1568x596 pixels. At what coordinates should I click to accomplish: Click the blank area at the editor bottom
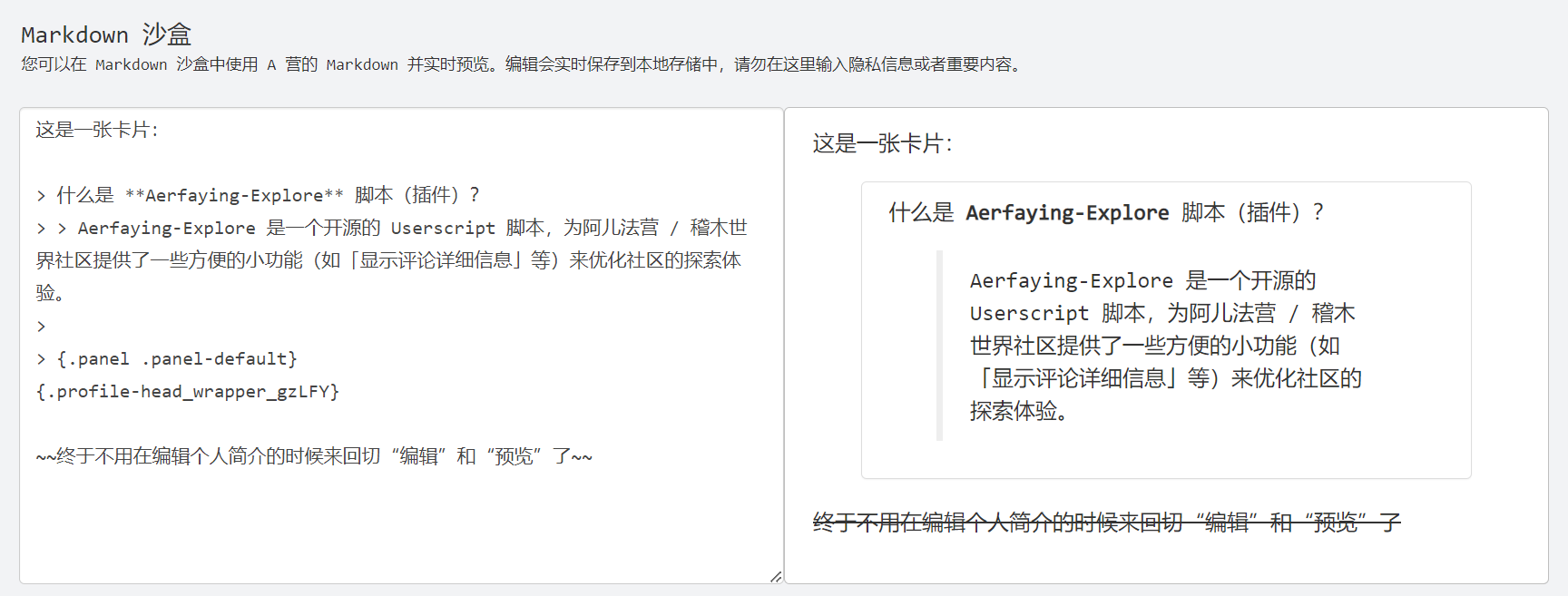coord(399,535)
